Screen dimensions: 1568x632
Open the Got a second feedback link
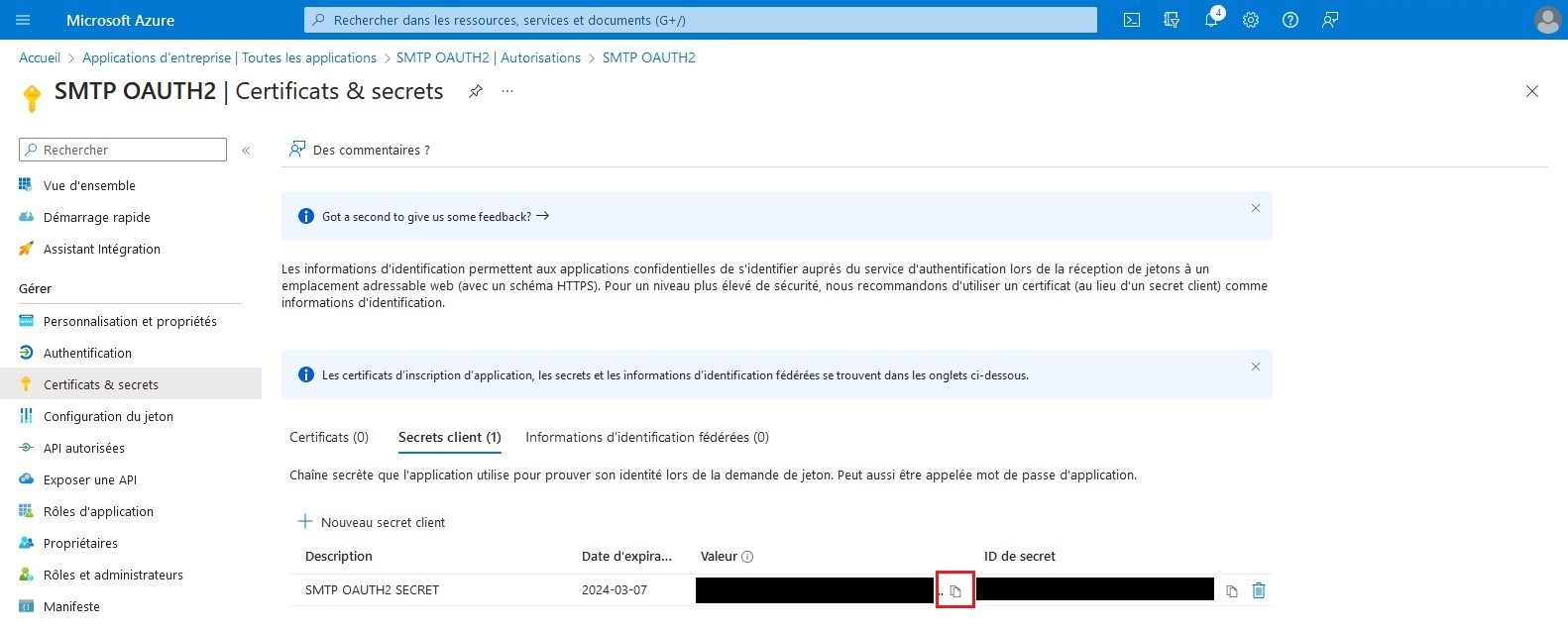(435, 216)
